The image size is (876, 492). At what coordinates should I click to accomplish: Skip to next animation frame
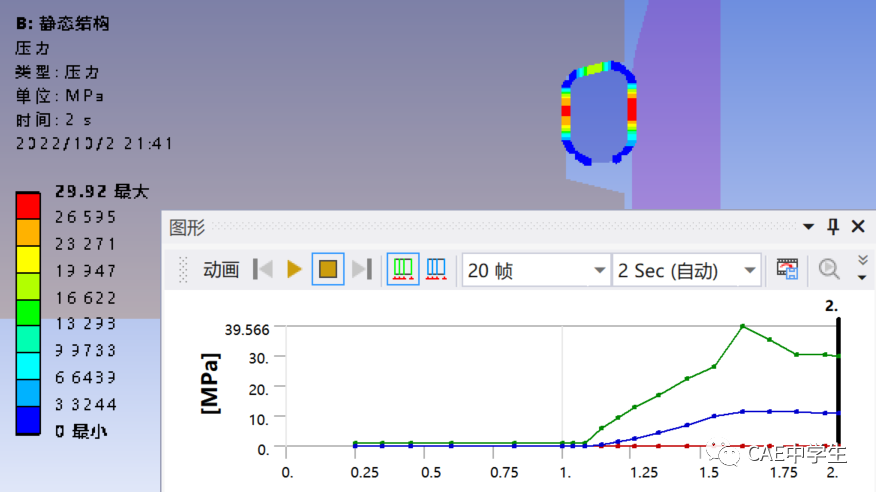pos(362,269)
